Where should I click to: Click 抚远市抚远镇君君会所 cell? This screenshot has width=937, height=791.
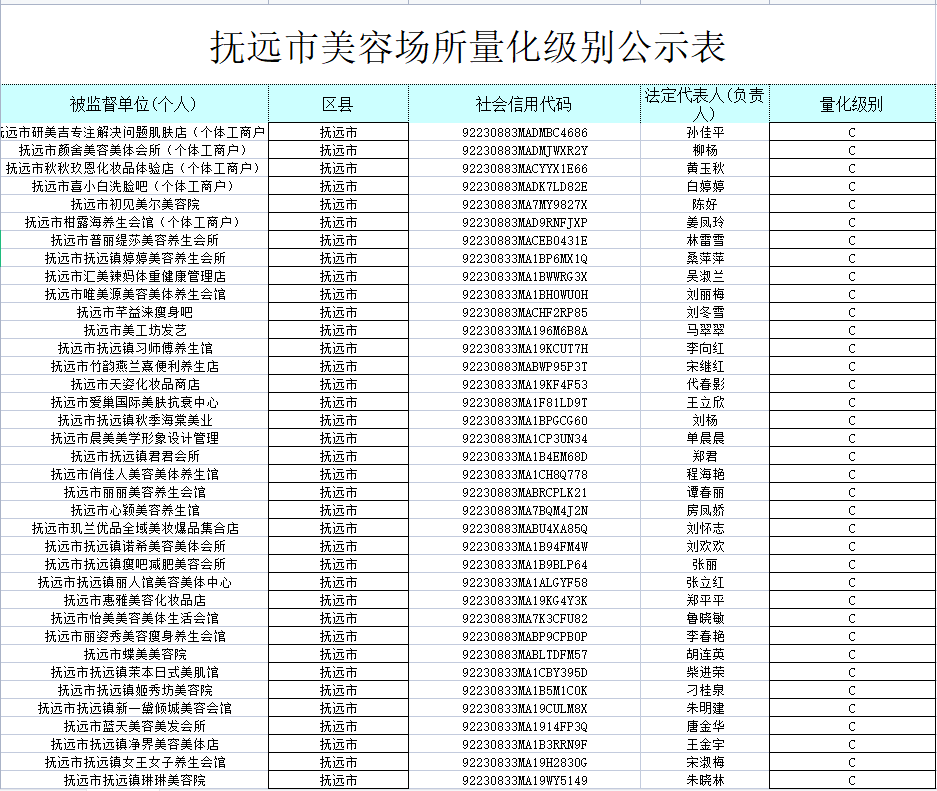(x=135, y=456)
